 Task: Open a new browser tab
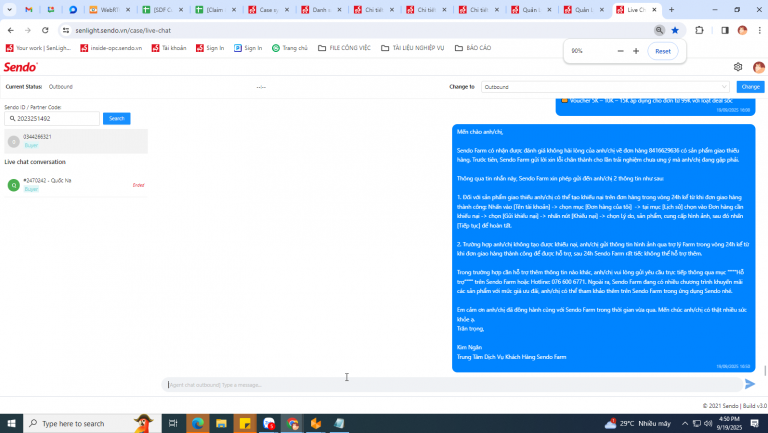pyautogui.click(x=672, y=10)
